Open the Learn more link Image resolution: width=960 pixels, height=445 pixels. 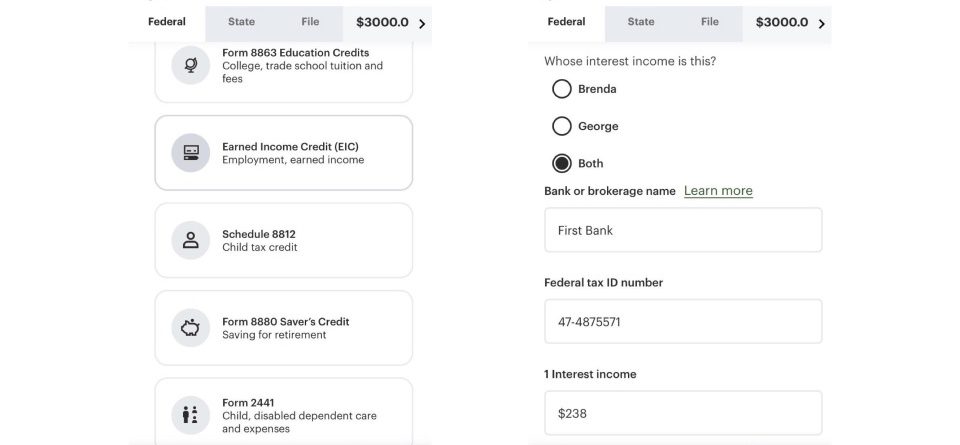click(x=718, y=191)
